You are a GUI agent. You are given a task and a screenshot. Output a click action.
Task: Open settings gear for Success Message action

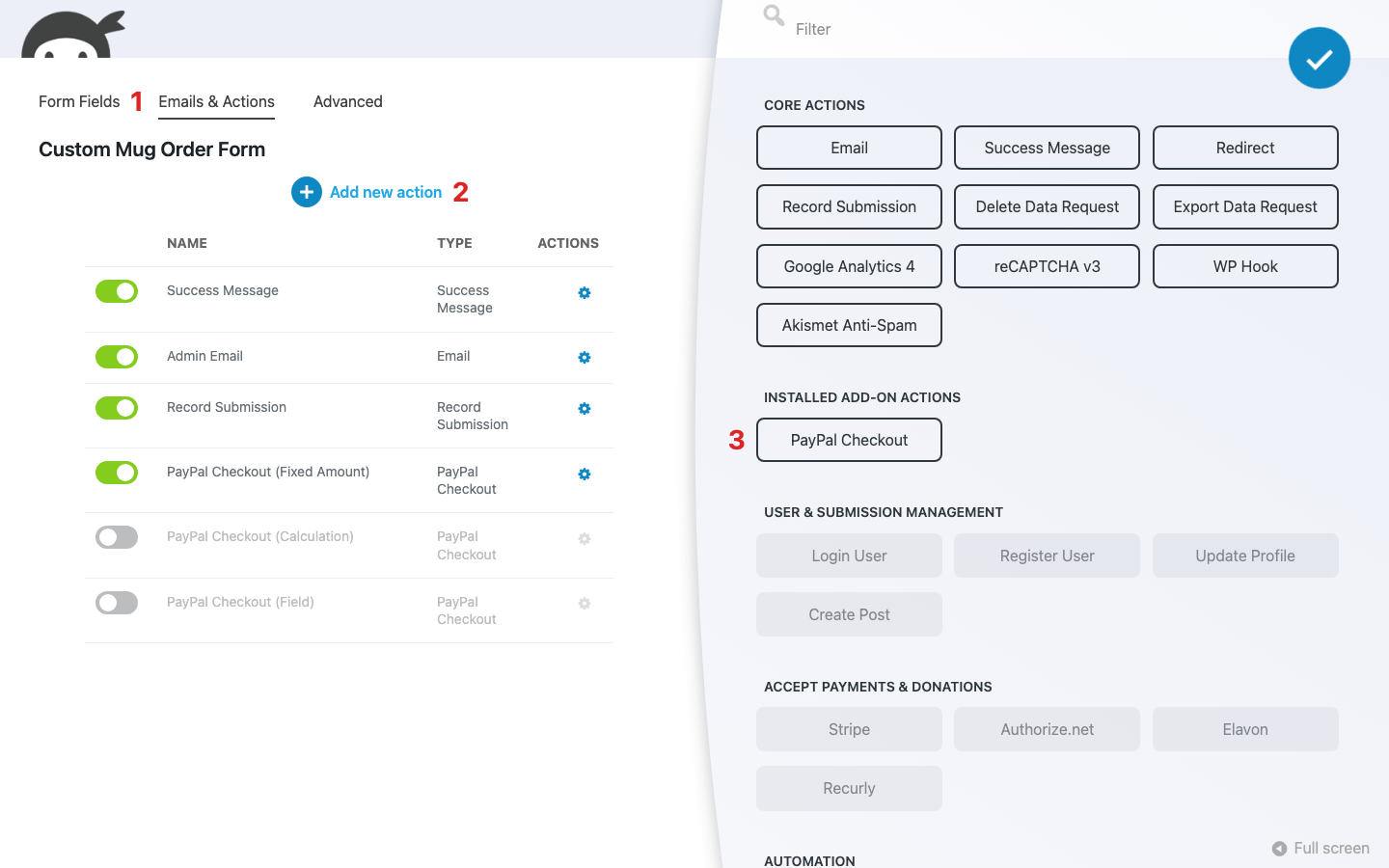click(585, 292)
